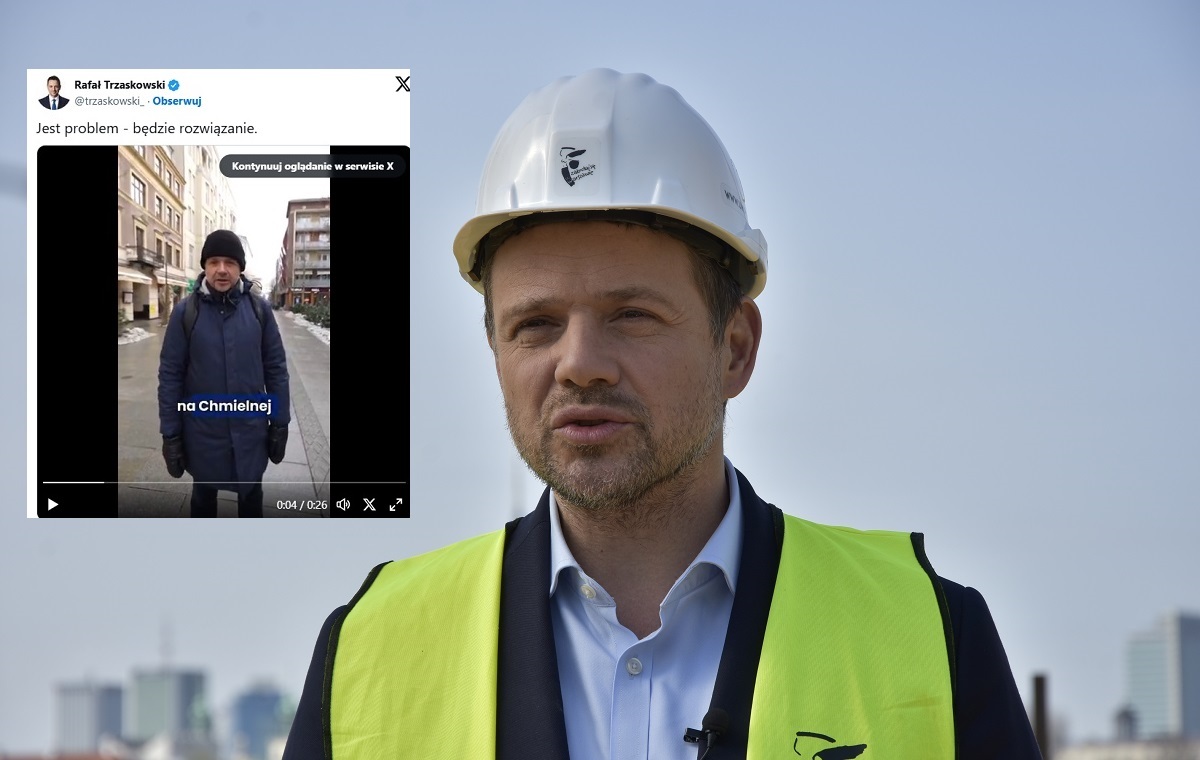This screenshot has width=1200, height=760.
Task: Open fullscreen with the expand arrows icon
Action: point(397,505)
